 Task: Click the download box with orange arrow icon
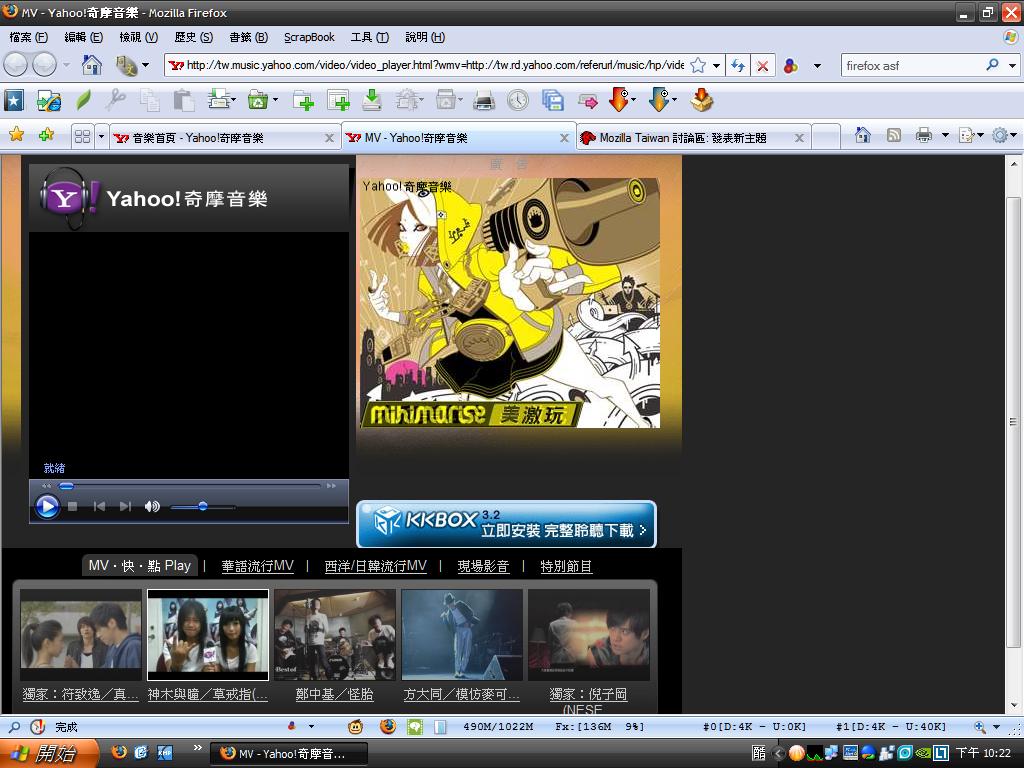pyautogui.click(x=702, y=100)
